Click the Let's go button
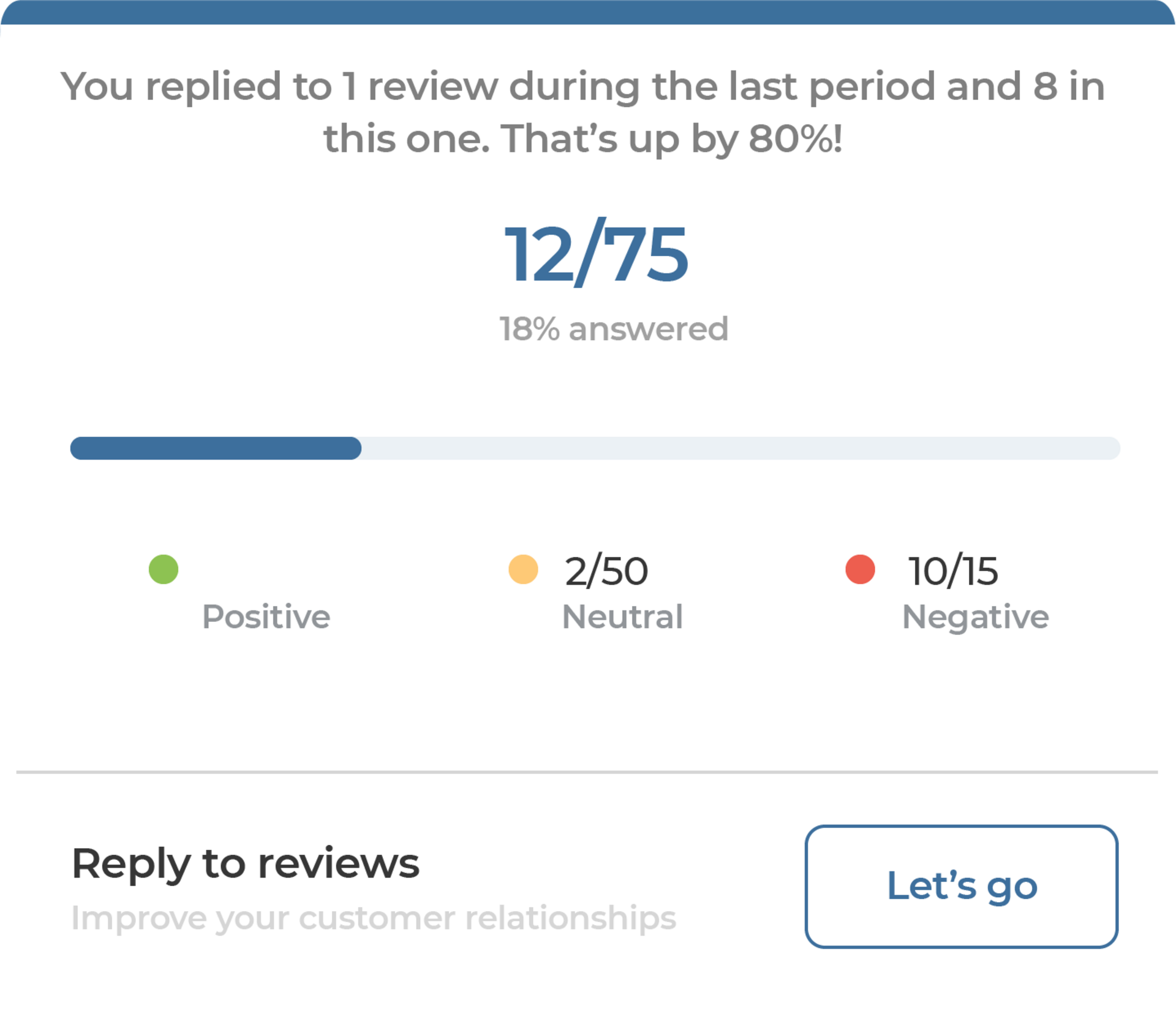The width and height of the screenshot is (1176, 1016). (x=961, y=886)
